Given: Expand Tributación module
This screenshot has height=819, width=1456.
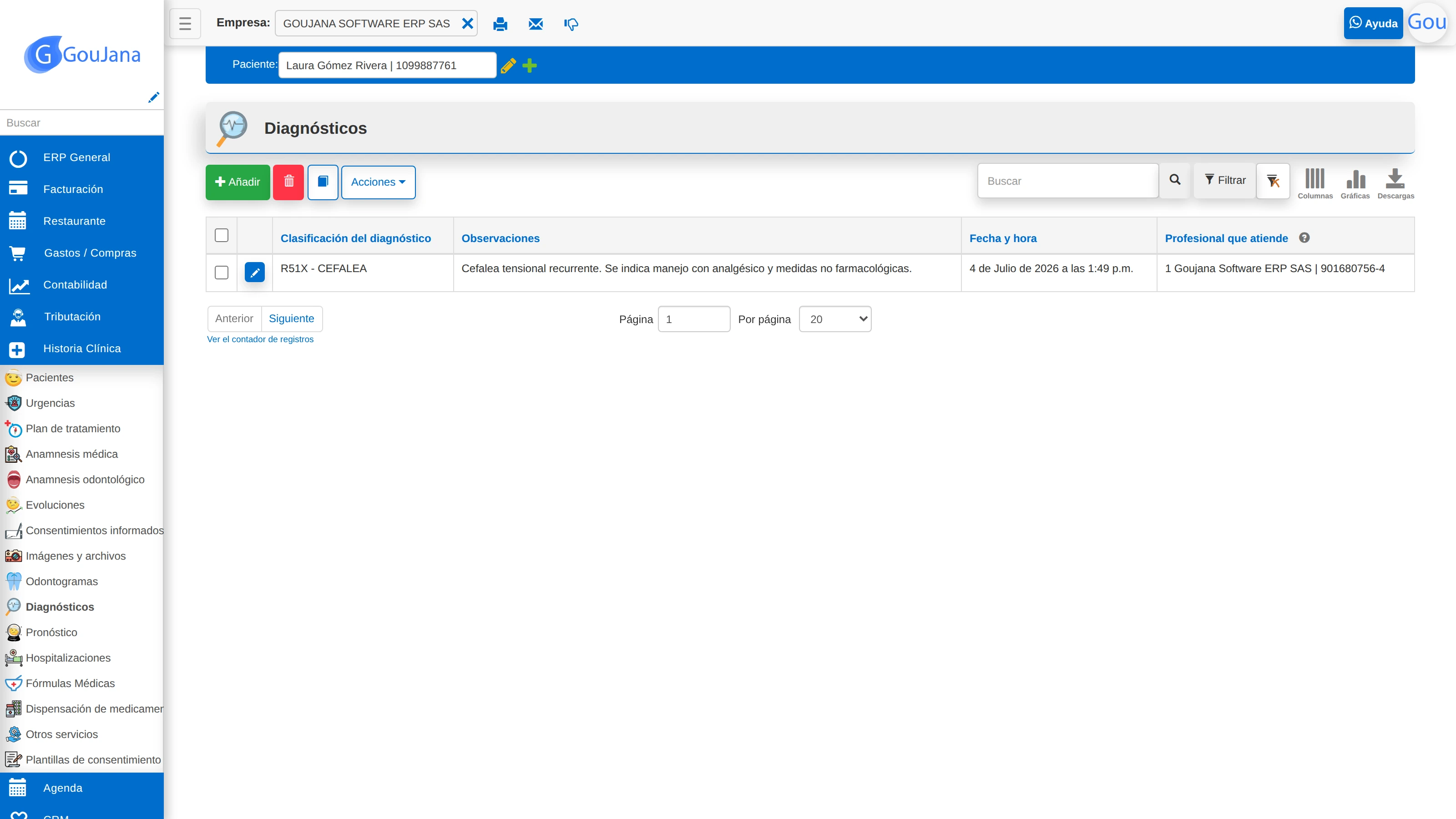Looking at the screenshot, I should pyautogui.click(x=82, y=317).
